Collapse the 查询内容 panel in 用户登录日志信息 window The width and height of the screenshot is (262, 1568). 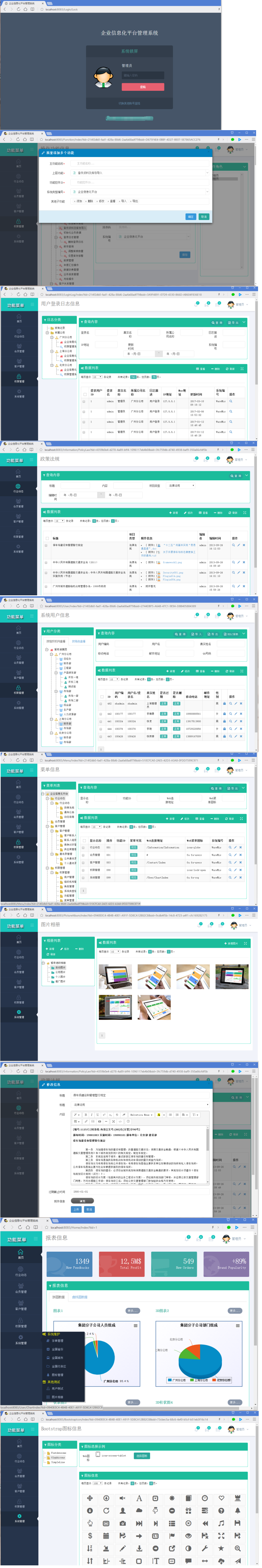244,323
